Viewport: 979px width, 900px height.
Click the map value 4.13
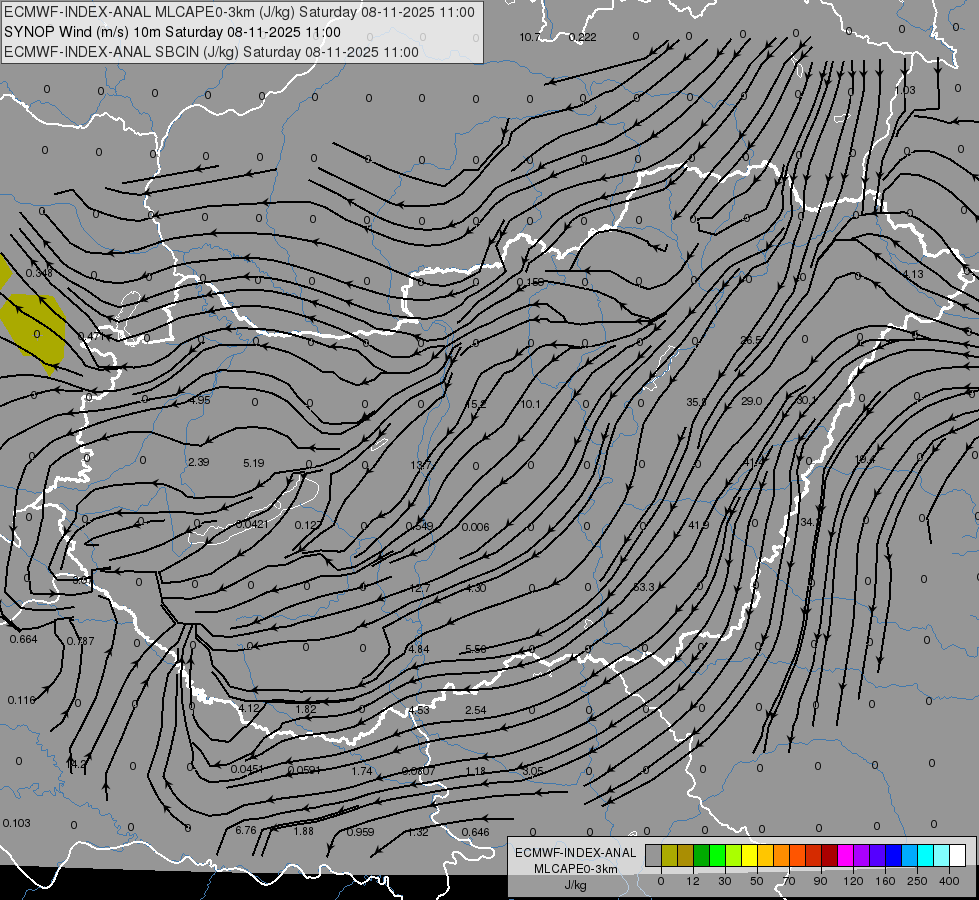tap(913, 274)
